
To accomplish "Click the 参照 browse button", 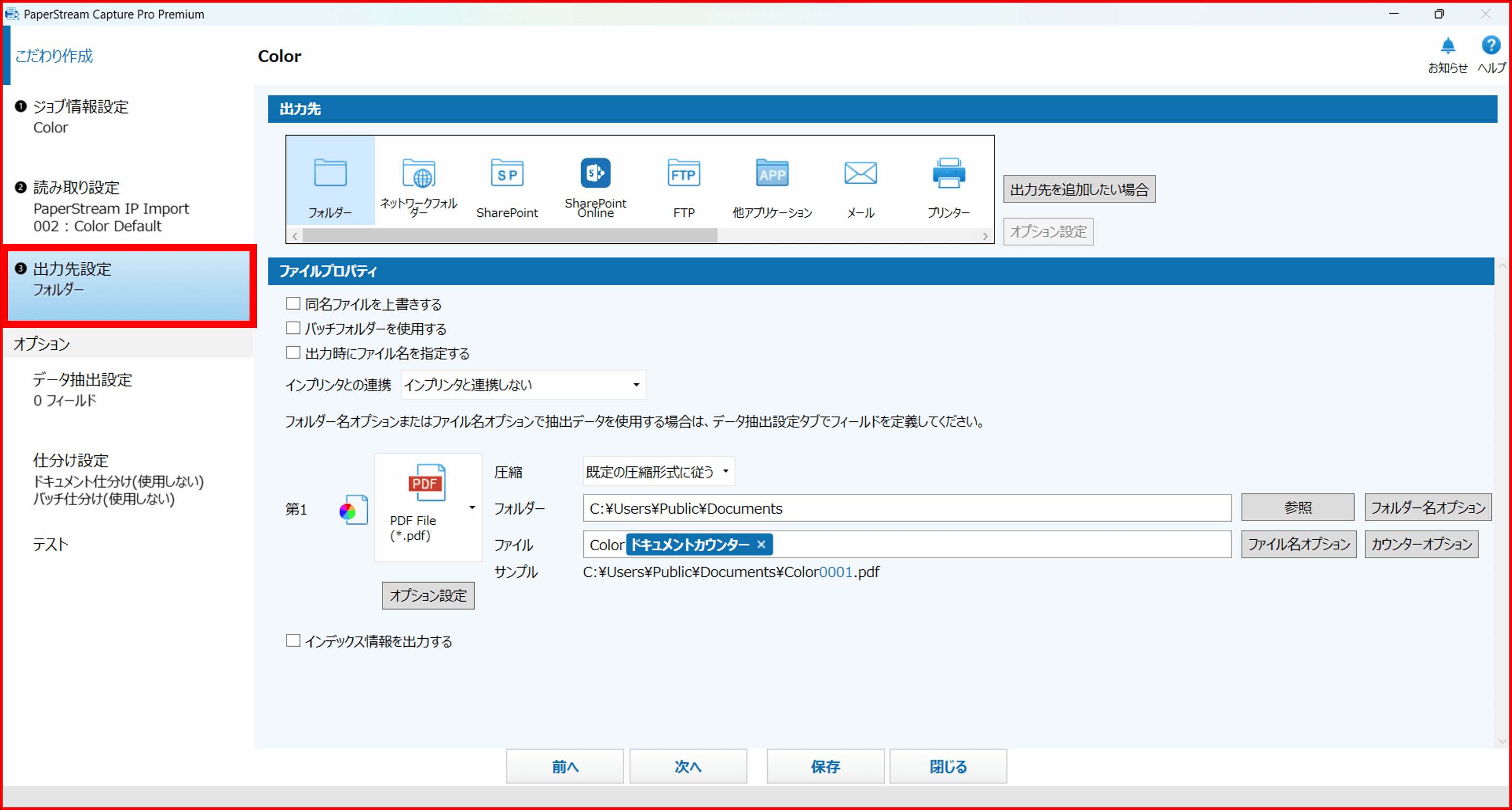I will [1297, 507].
